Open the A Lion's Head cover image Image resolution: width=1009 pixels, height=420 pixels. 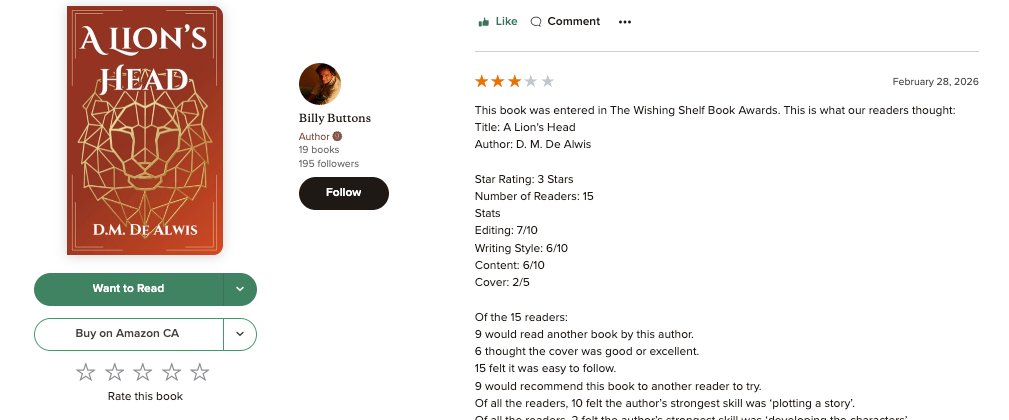point(145,130)
